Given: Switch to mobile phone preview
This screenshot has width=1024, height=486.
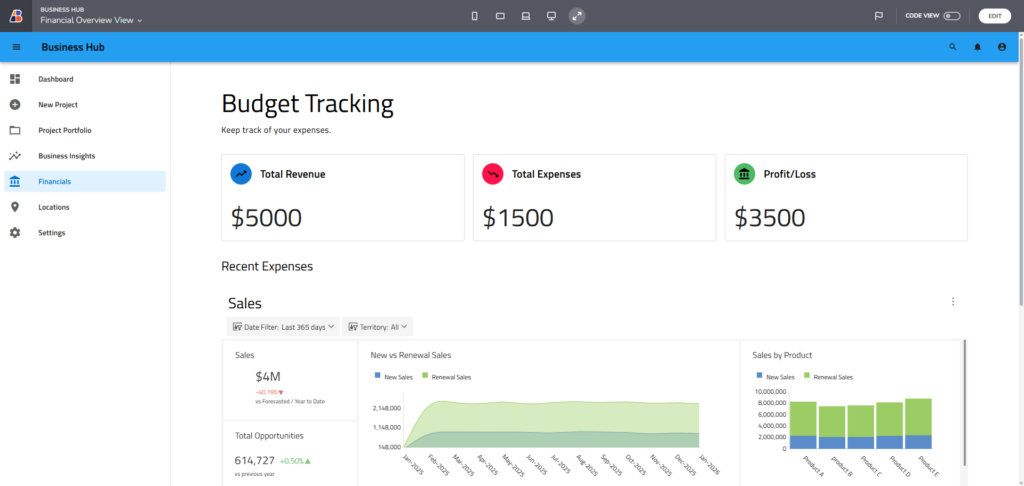Looking at the screenshot, I should 474,16.
